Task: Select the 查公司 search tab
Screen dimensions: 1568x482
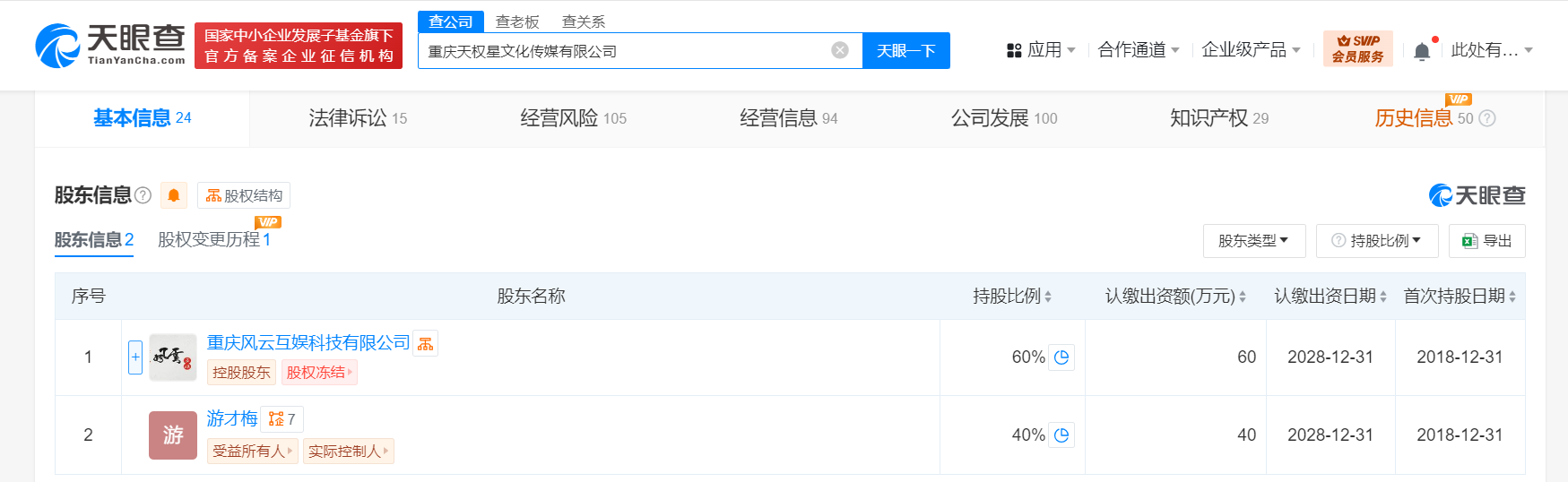Action: click(451, 21)
